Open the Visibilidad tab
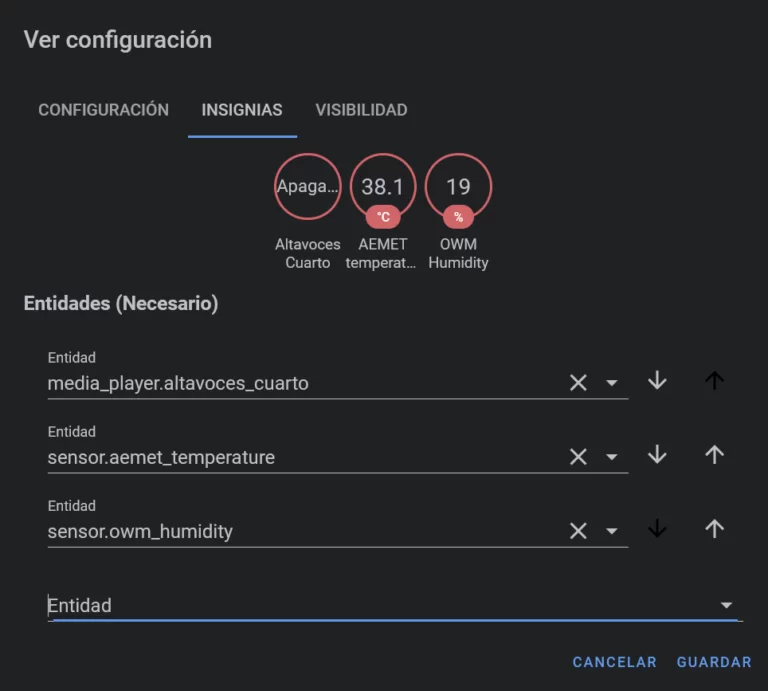The width and height of the screenshot is (768, 691). pyautogui.click(x=361, y=110)
